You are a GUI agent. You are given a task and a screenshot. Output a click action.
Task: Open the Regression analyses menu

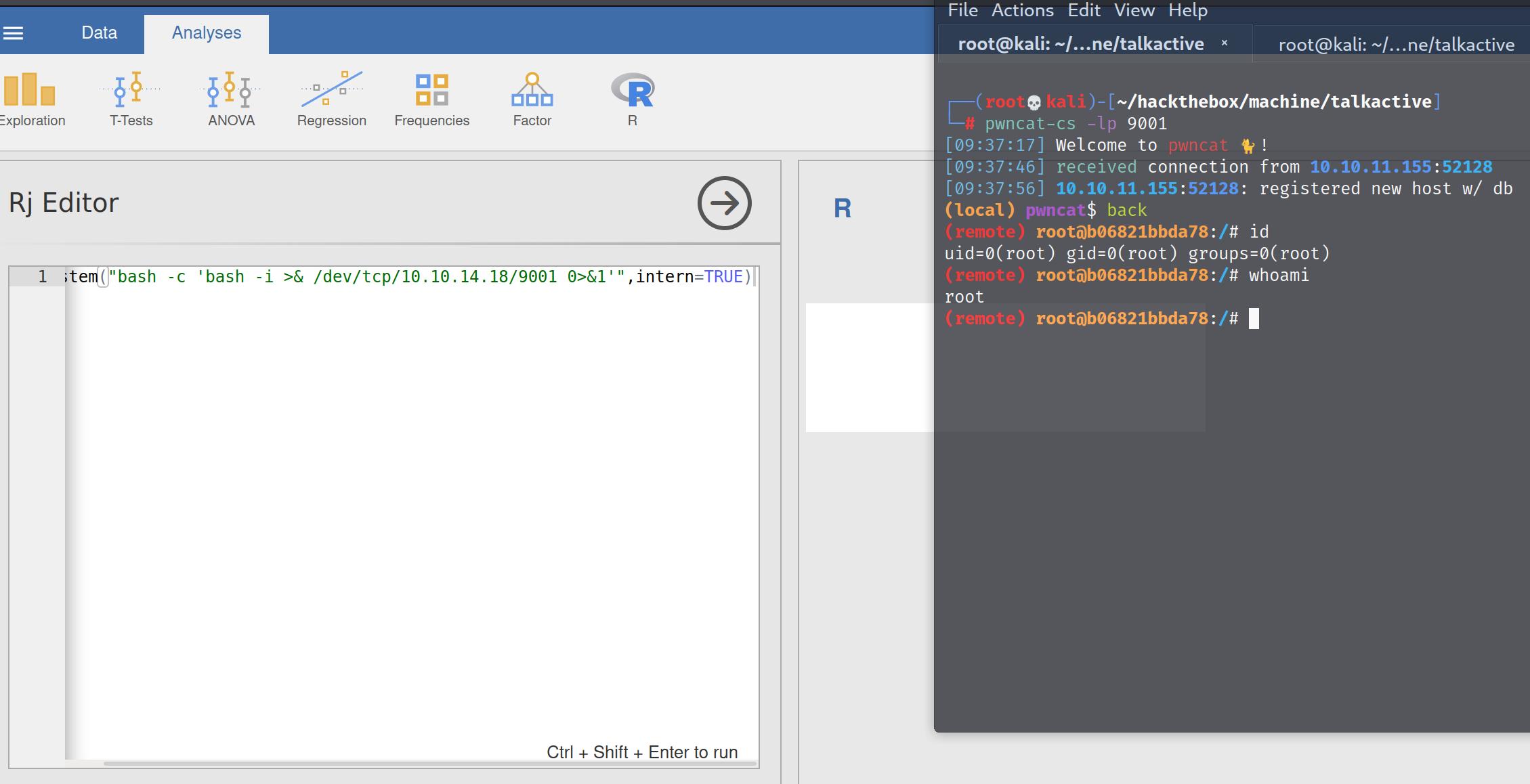click(x=331, y=100)
